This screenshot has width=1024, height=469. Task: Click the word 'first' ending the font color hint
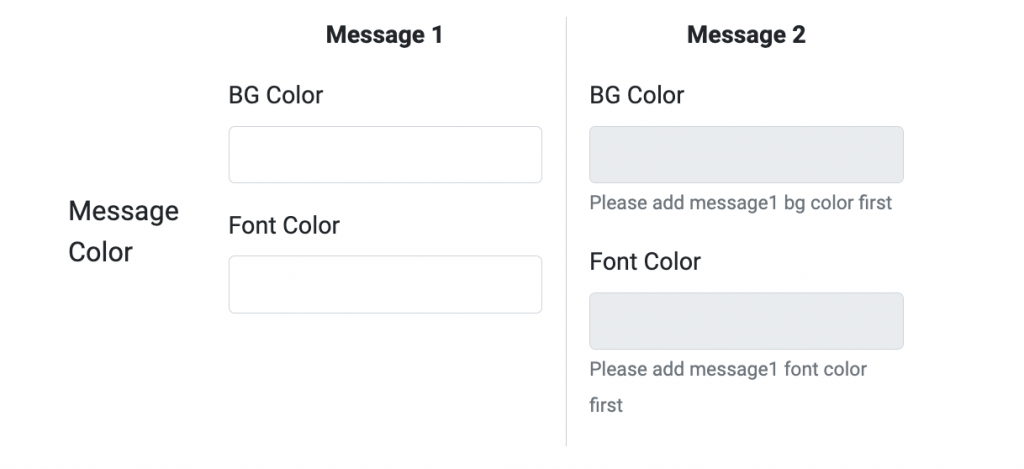coord(606,405)
